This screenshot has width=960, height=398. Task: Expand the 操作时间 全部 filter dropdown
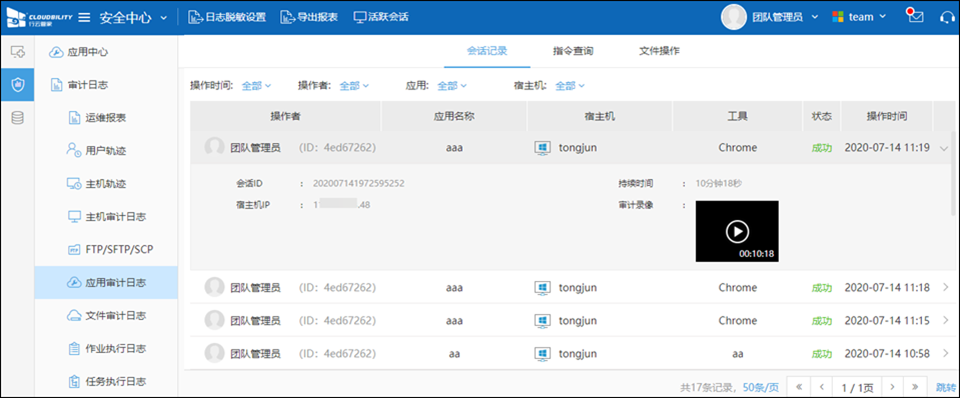pyautogui.click(x=257, y=86)
